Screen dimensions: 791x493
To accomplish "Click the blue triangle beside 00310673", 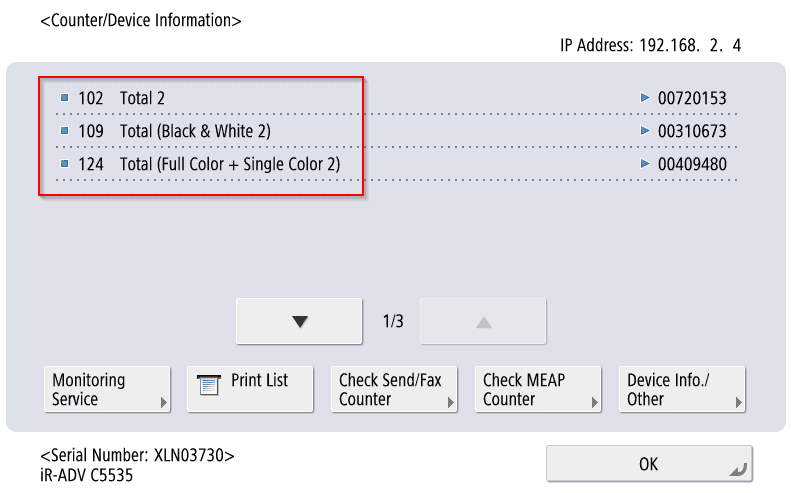I will coord(645,131).
